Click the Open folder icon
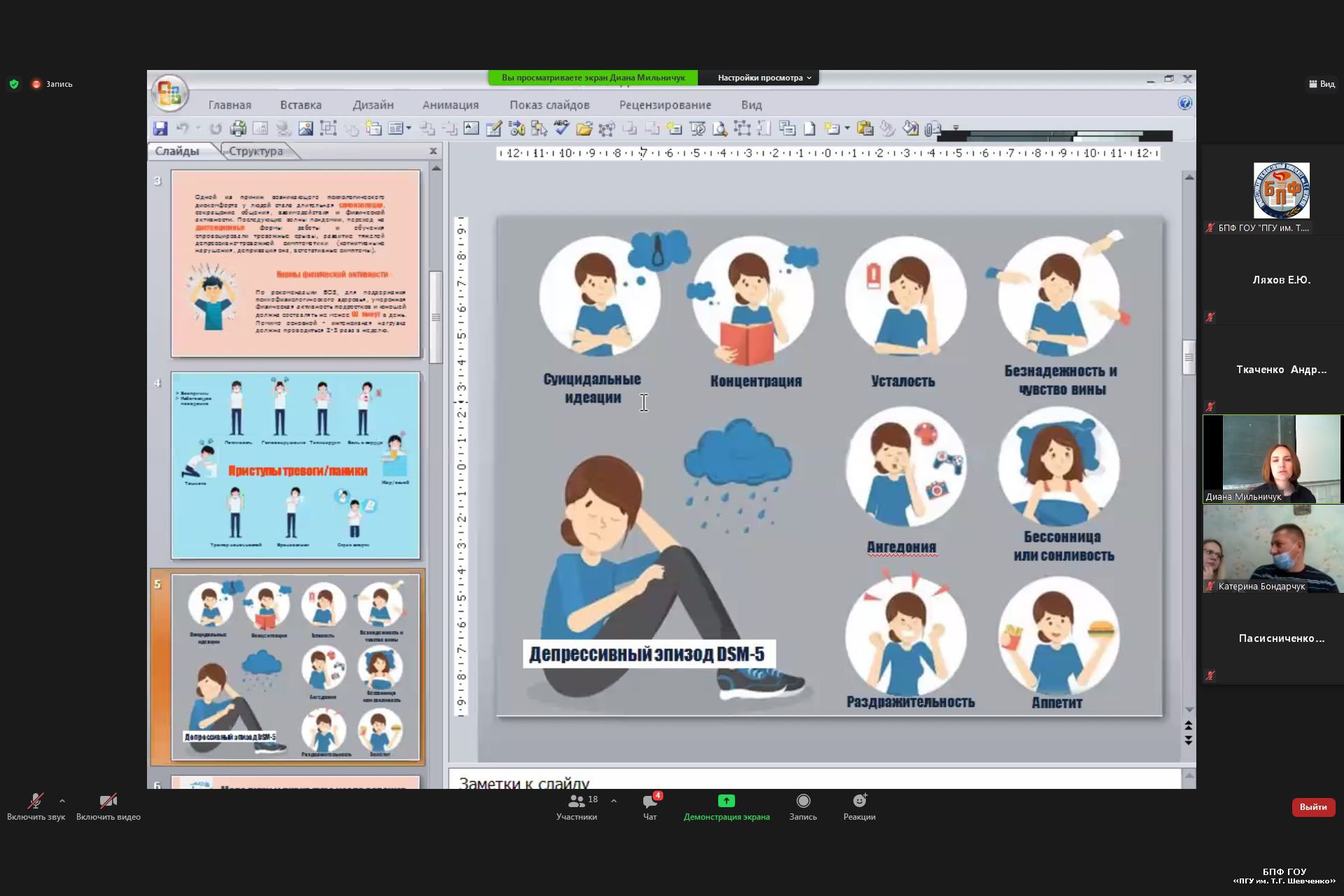1344x896 pixels. (584, 128)
